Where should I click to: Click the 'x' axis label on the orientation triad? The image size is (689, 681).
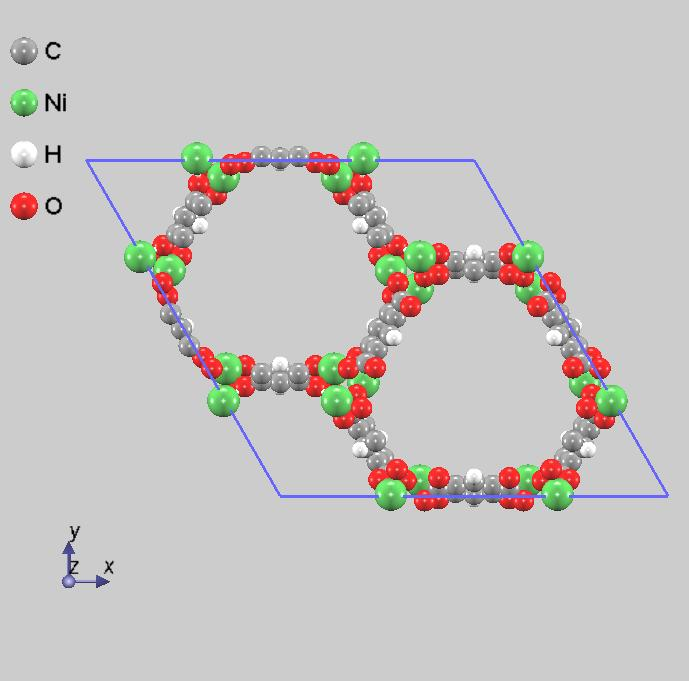[109, 567]
